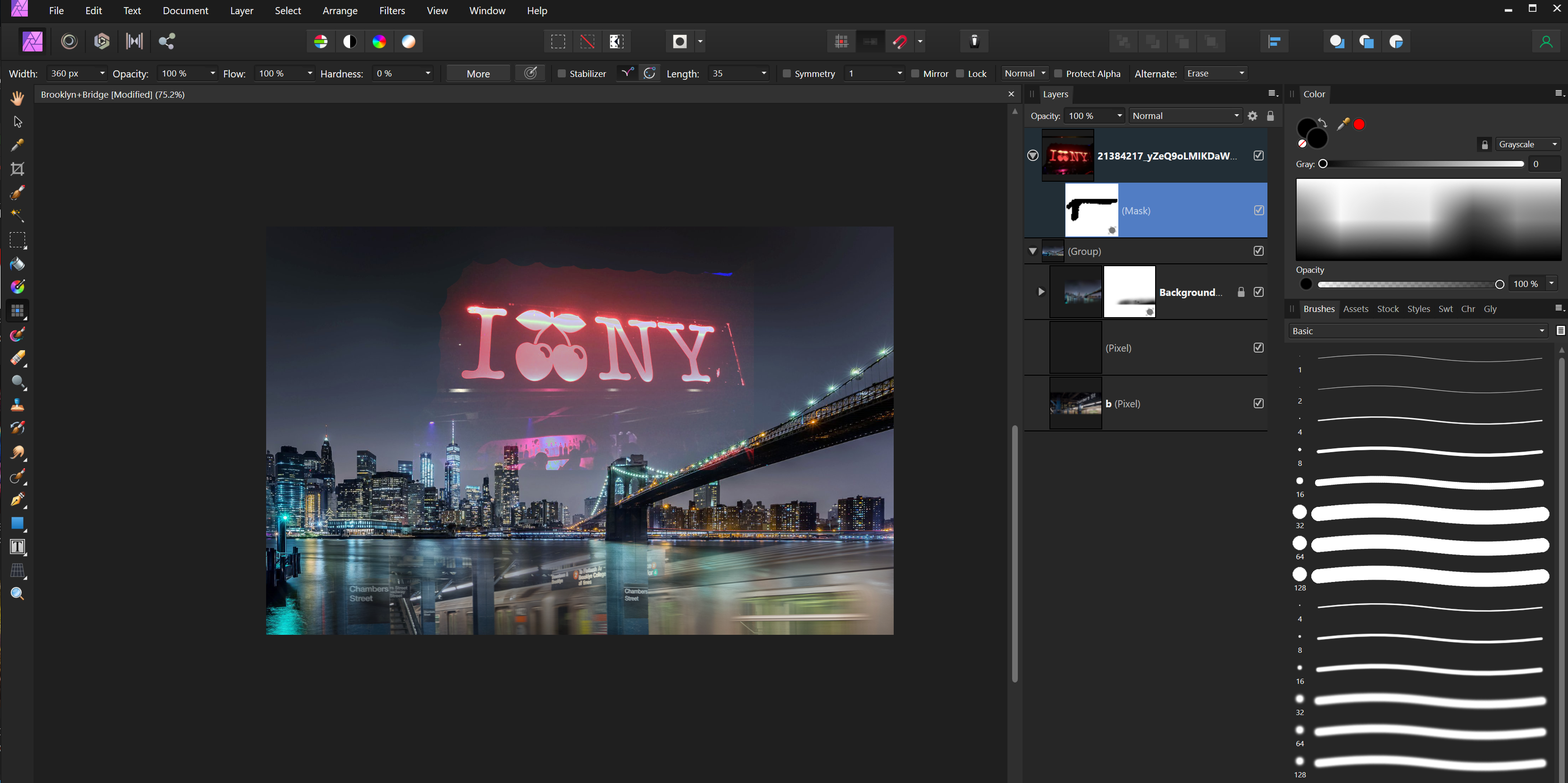This screenshot has height=783, width=1568.
Task: Hide the (Group) layer
Action: pos(1259,251)
